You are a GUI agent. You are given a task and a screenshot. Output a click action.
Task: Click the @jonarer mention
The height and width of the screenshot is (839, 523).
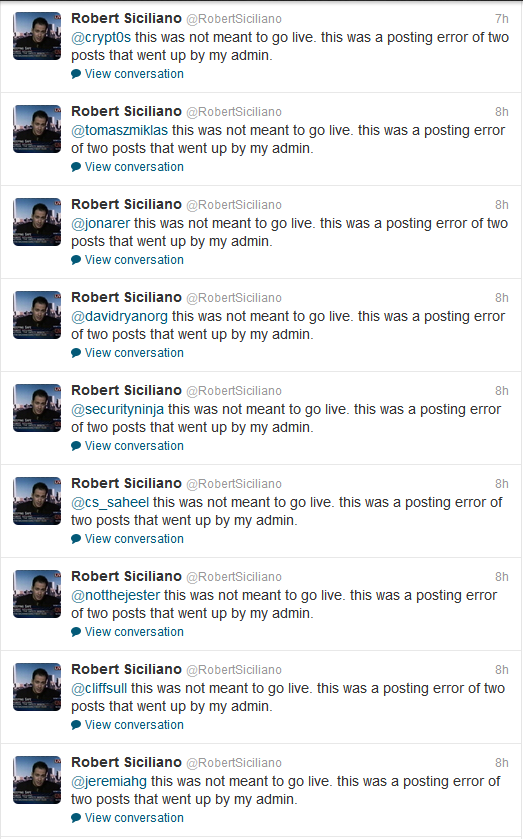pyautogui.click(x=101, y=224)
